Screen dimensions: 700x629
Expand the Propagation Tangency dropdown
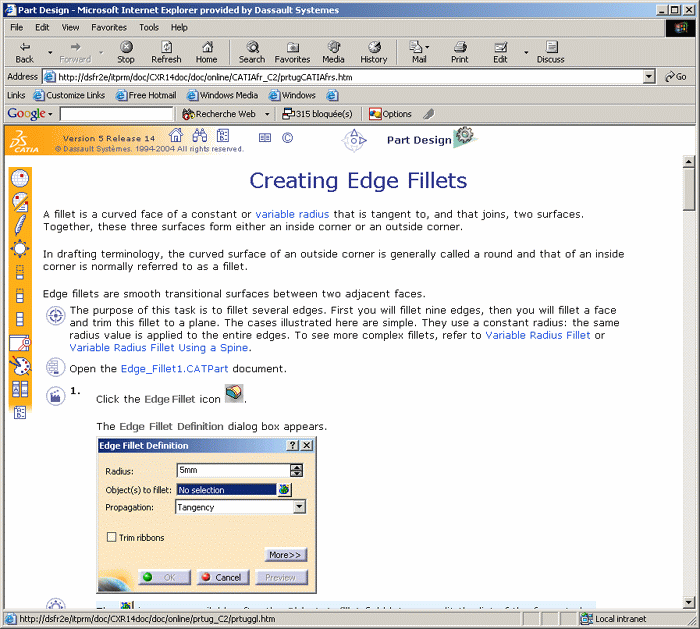coord(299,507)
